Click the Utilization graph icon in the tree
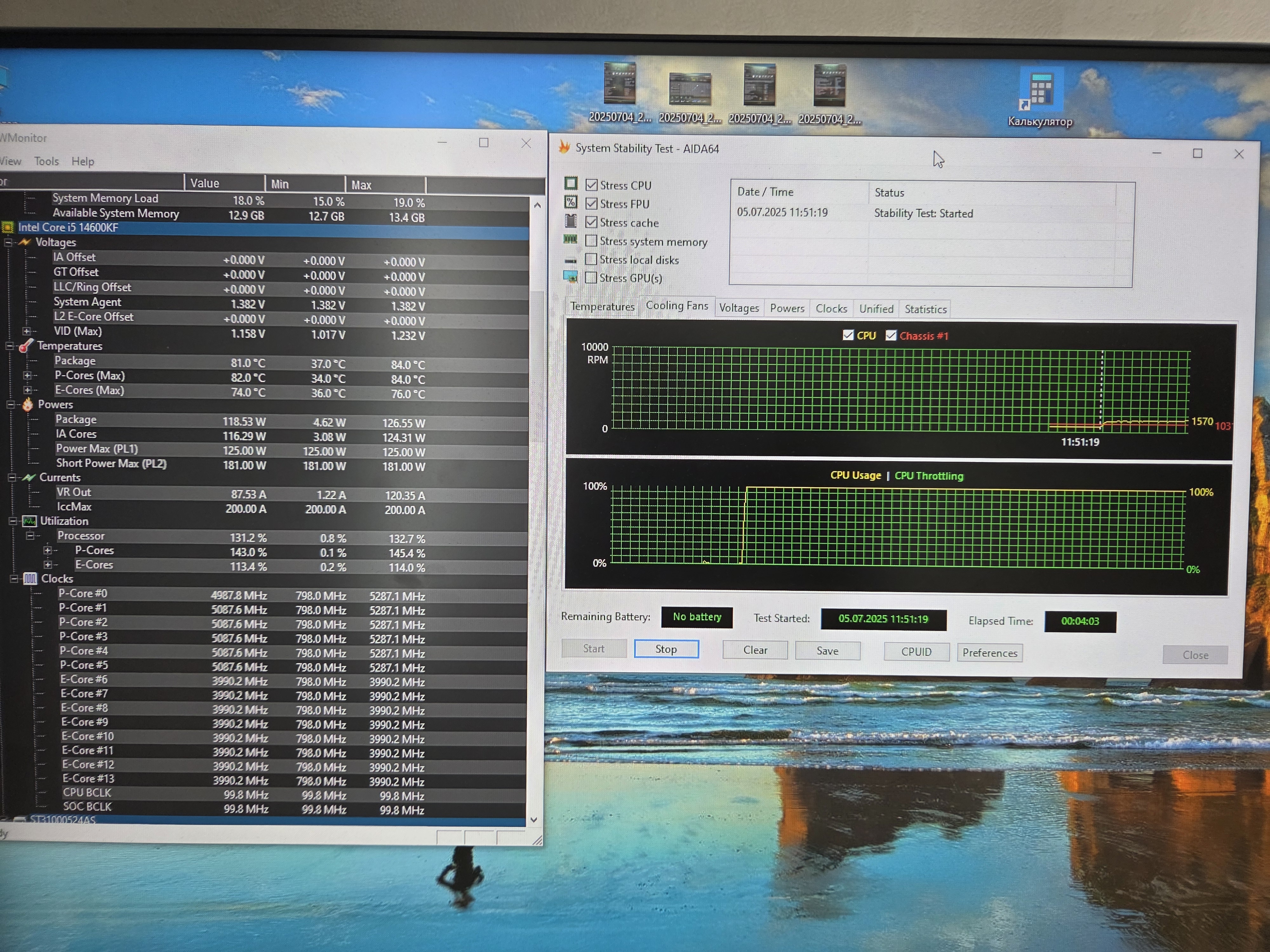This screenshot has width=1270, height=952. click(29, 522)
